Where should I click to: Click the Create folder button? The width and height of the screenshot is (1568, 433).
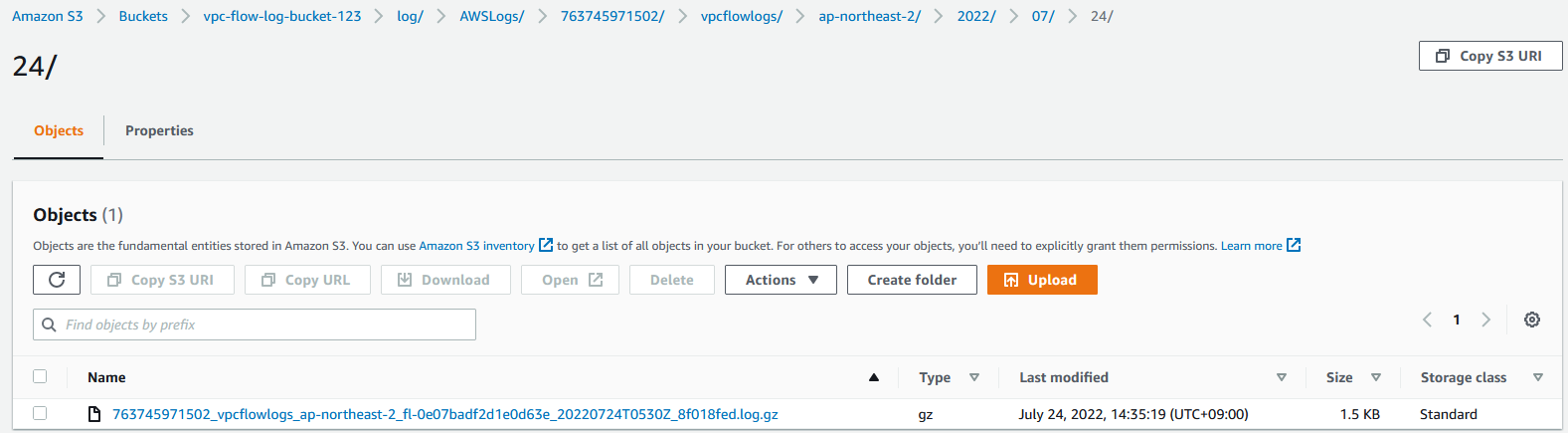[912, 280]
